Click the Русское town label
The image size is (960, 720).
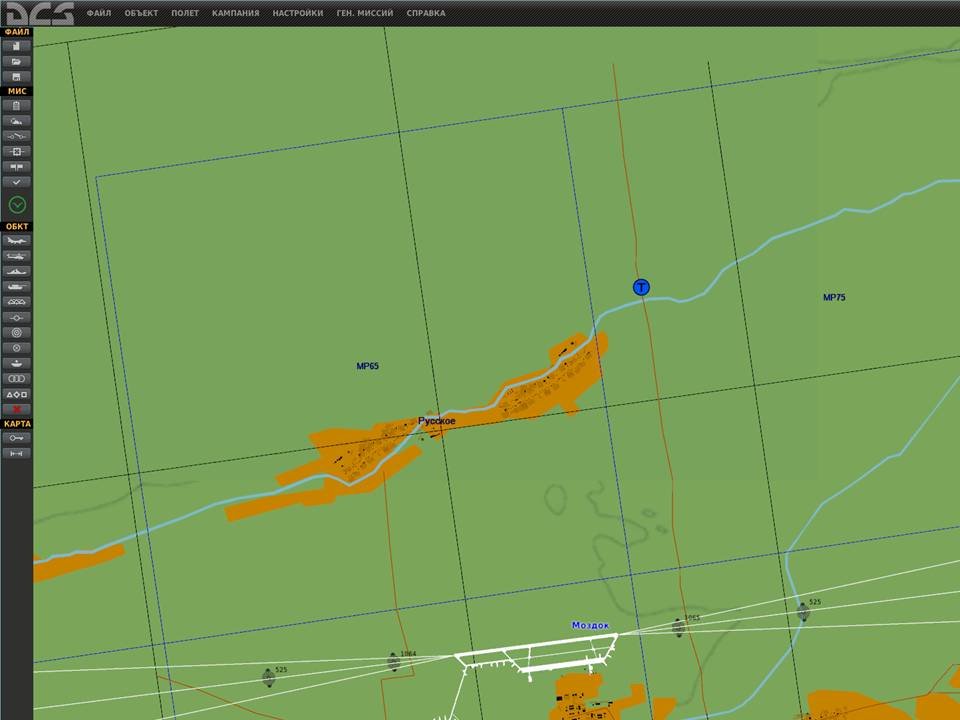pos(437,421)
